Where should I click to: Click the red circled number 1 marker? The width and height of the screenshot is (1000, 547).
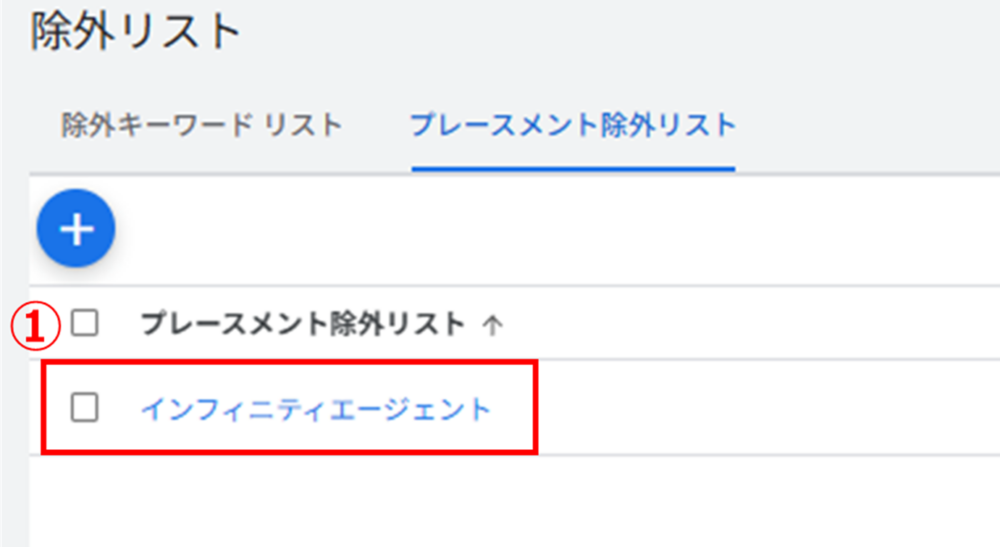click(36, 327)
